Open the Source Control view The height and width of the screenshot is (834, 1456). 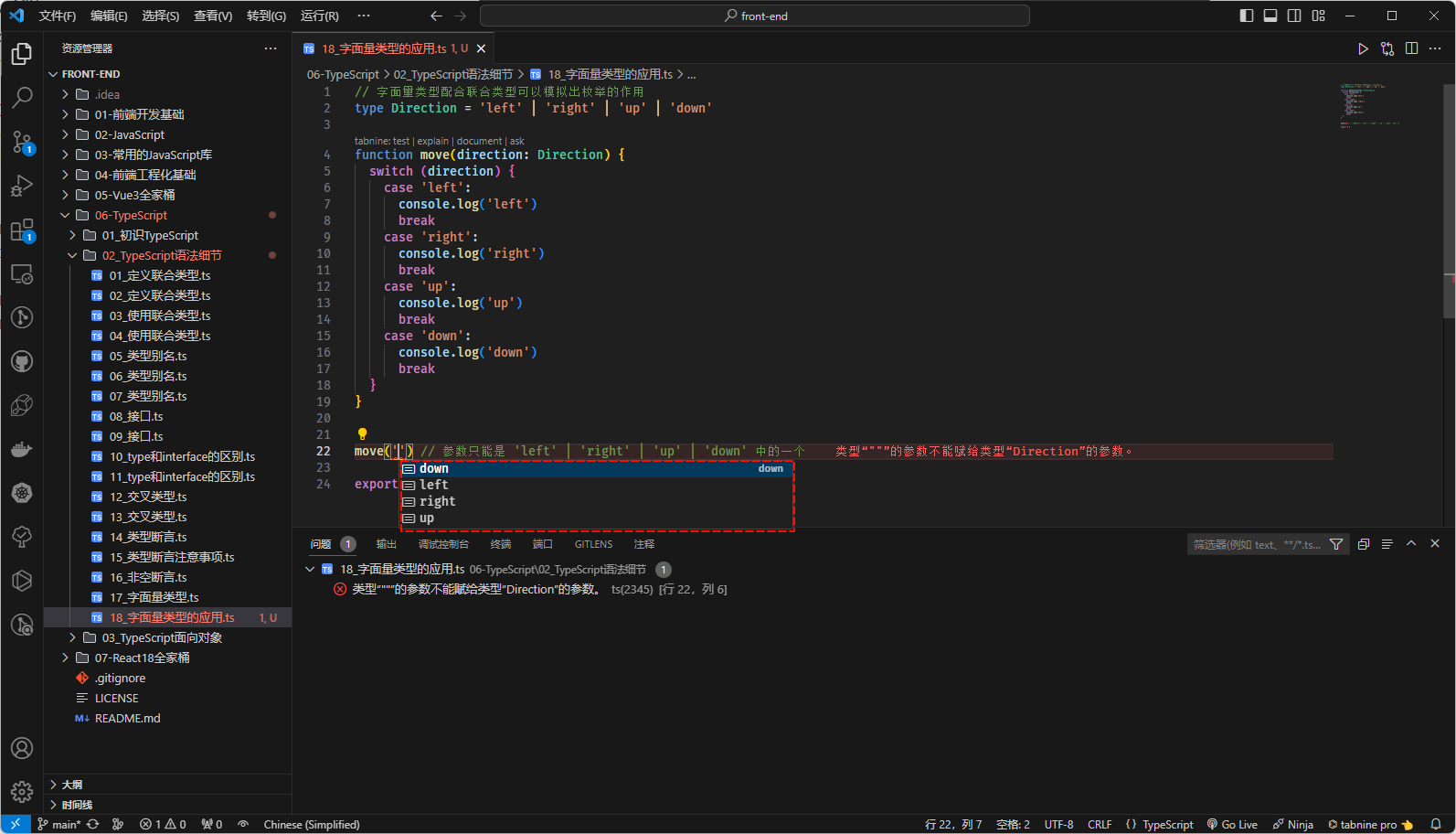[22, 141]
